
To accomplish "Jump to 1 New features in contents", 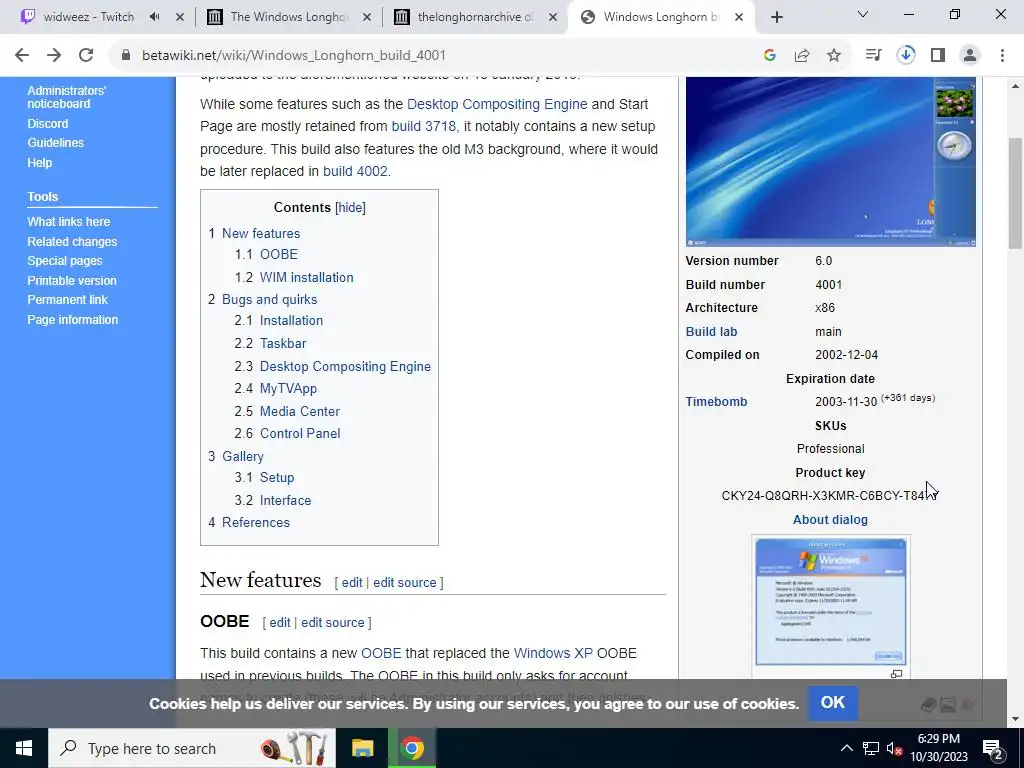I will click(254, 233).
